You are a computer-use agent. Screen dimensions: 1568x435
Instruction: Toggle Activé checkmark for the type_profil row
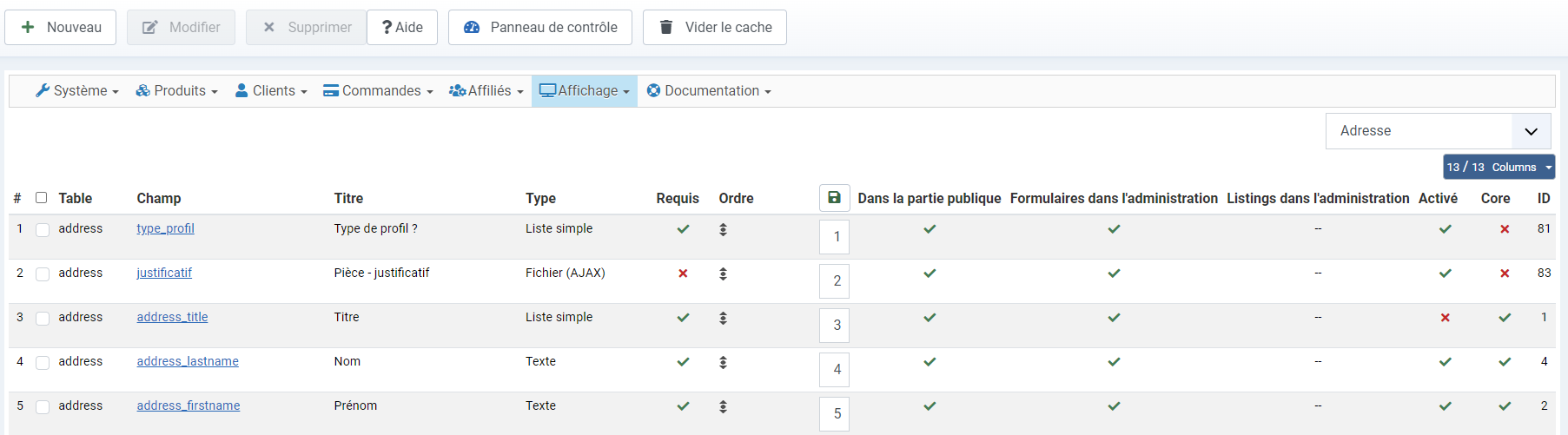coord(1446,229)
